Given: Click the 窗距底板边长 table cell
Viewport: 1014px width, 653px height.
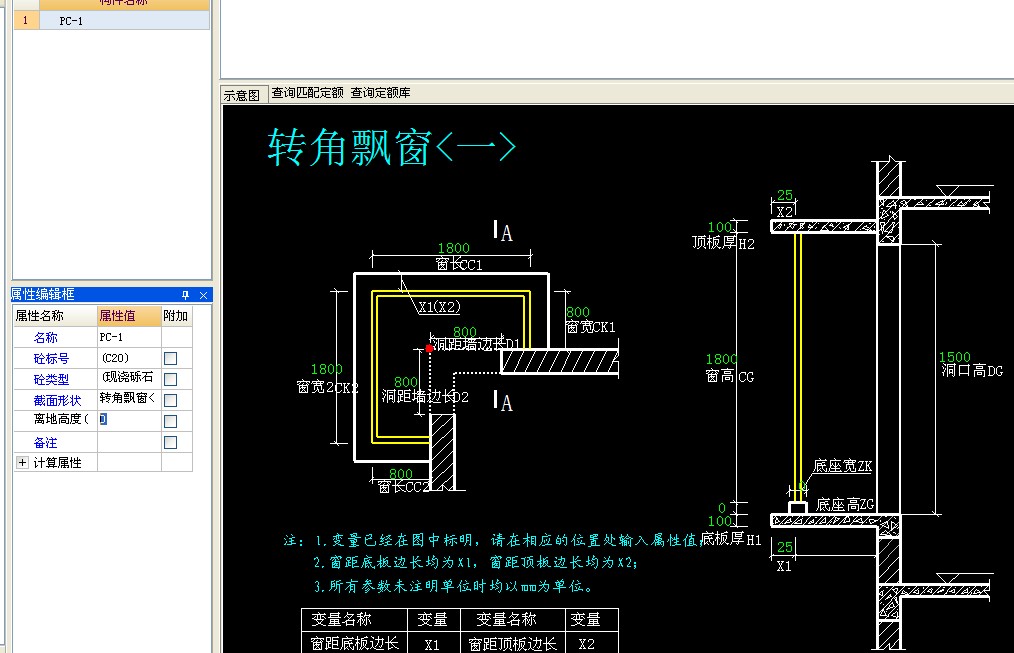Looking at the screenshot, I should coord(354,643).
